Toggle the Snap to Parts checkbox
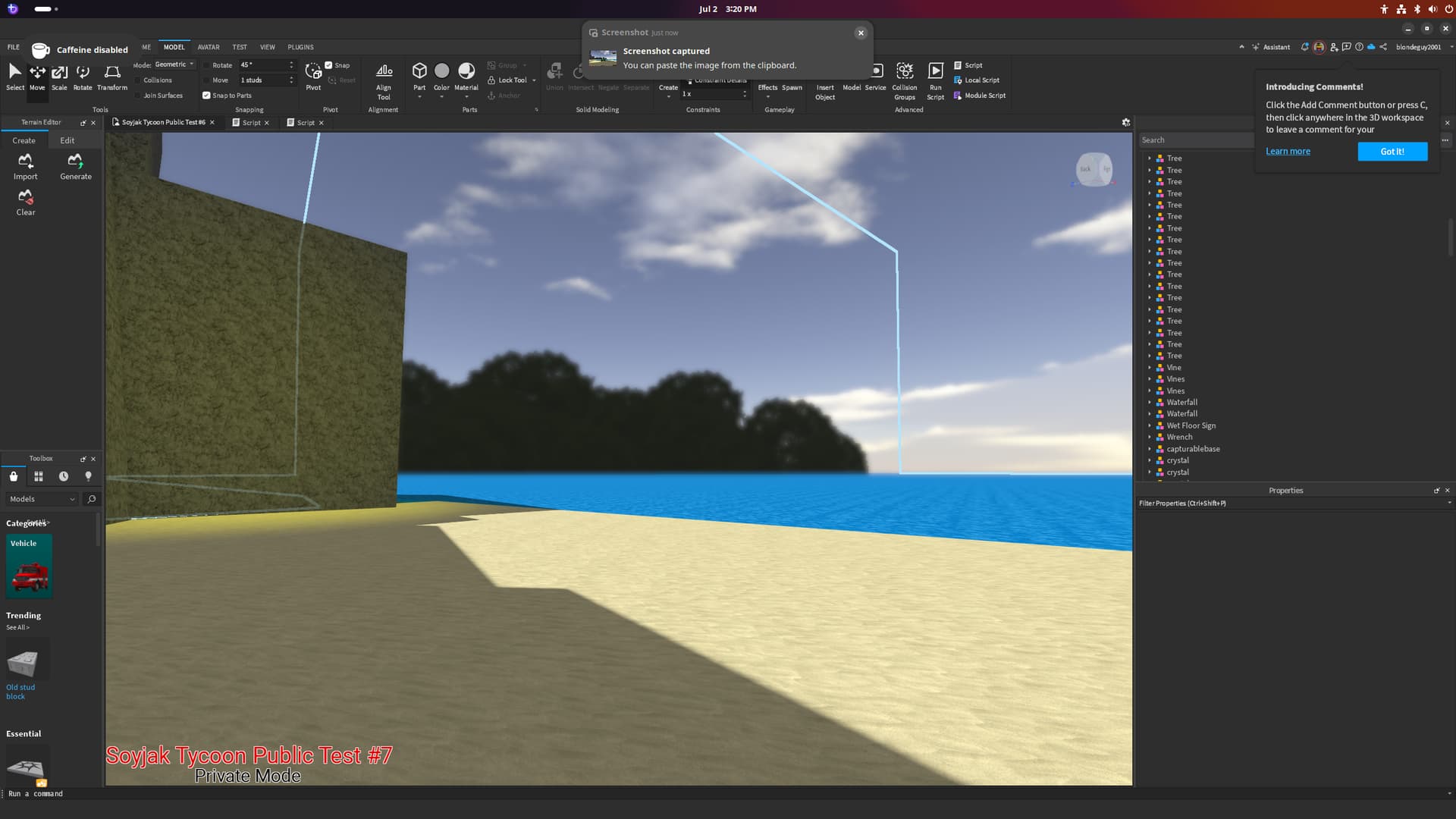 click(206, 96)
